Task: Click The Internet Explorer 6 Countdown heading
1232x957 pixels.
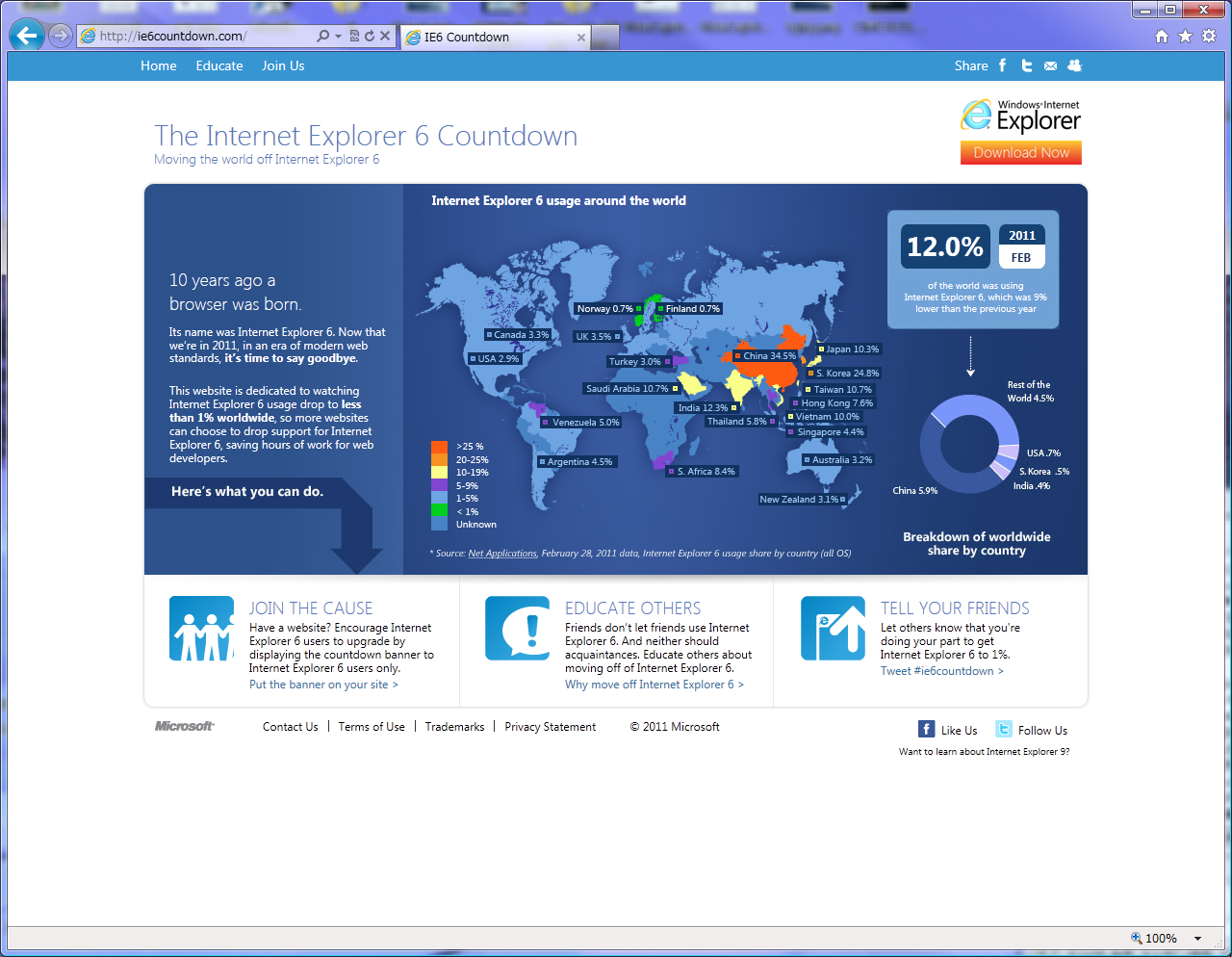Action: (x=366, y=136)
